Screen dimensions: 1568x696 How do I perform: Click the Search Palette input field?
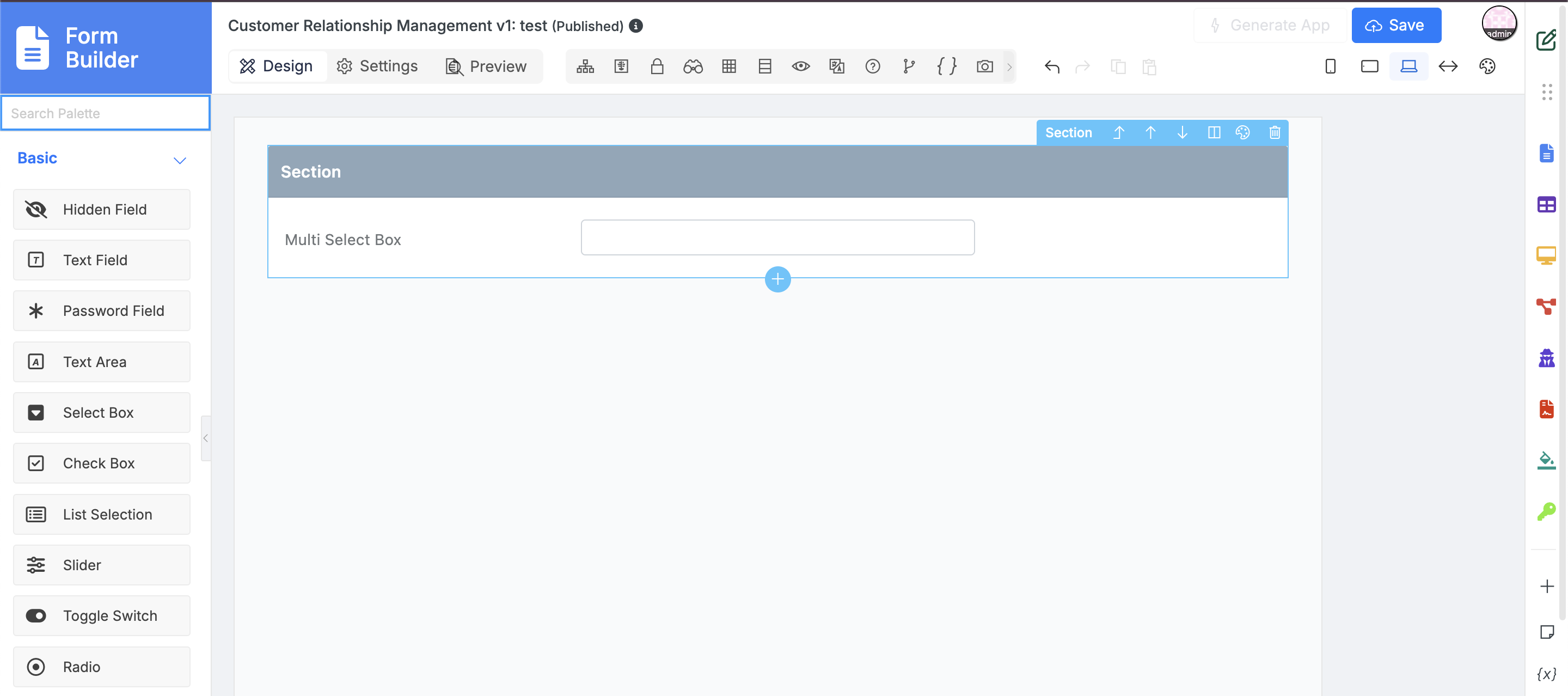pyautogui.click(x=106, y=113)
